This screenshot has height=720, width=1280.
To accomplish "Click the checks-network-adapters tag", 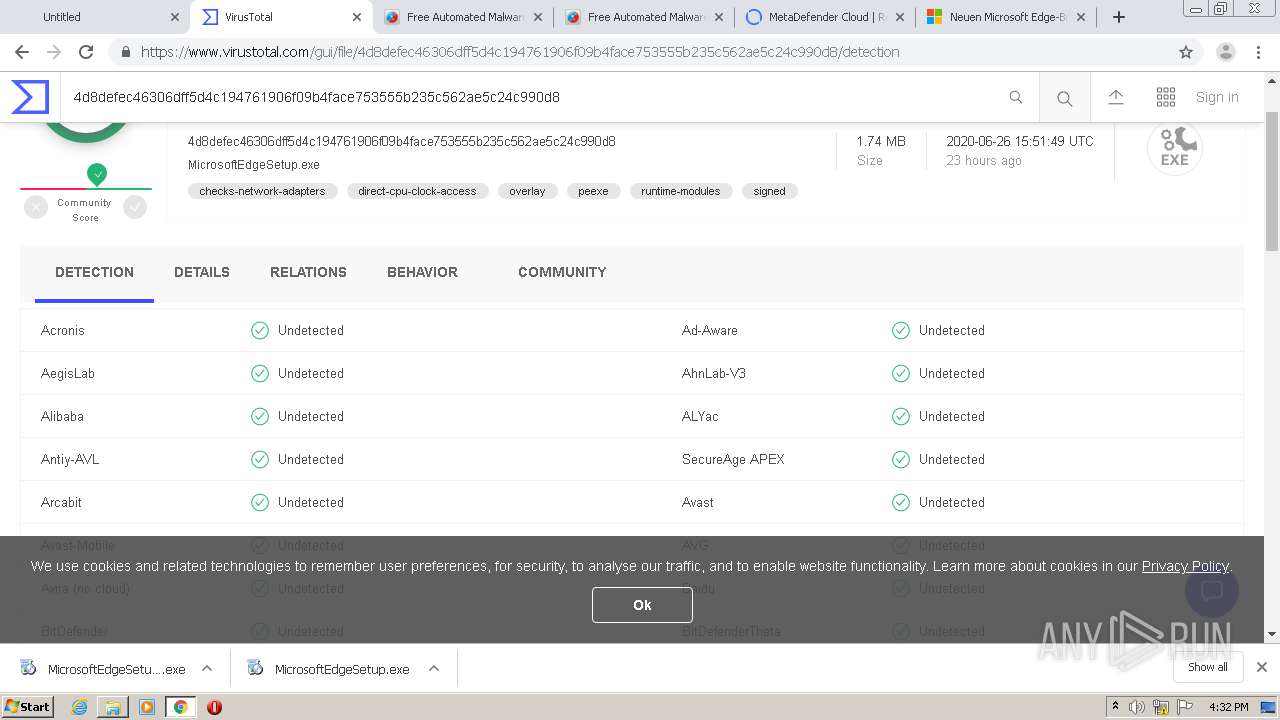I will (262, 191).
